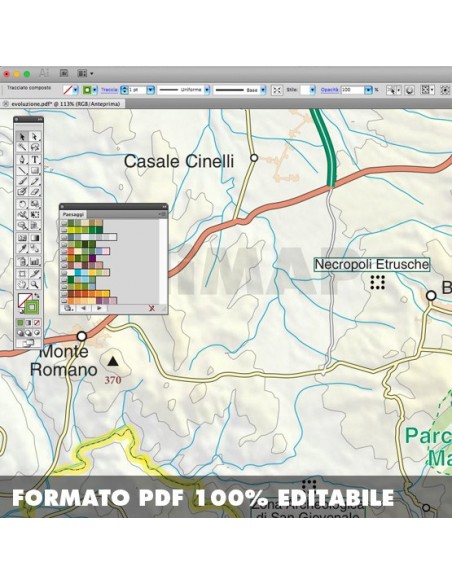Select the Perspective Grid tool
Viewport: 452px width, 584px height.
(35, 226)
